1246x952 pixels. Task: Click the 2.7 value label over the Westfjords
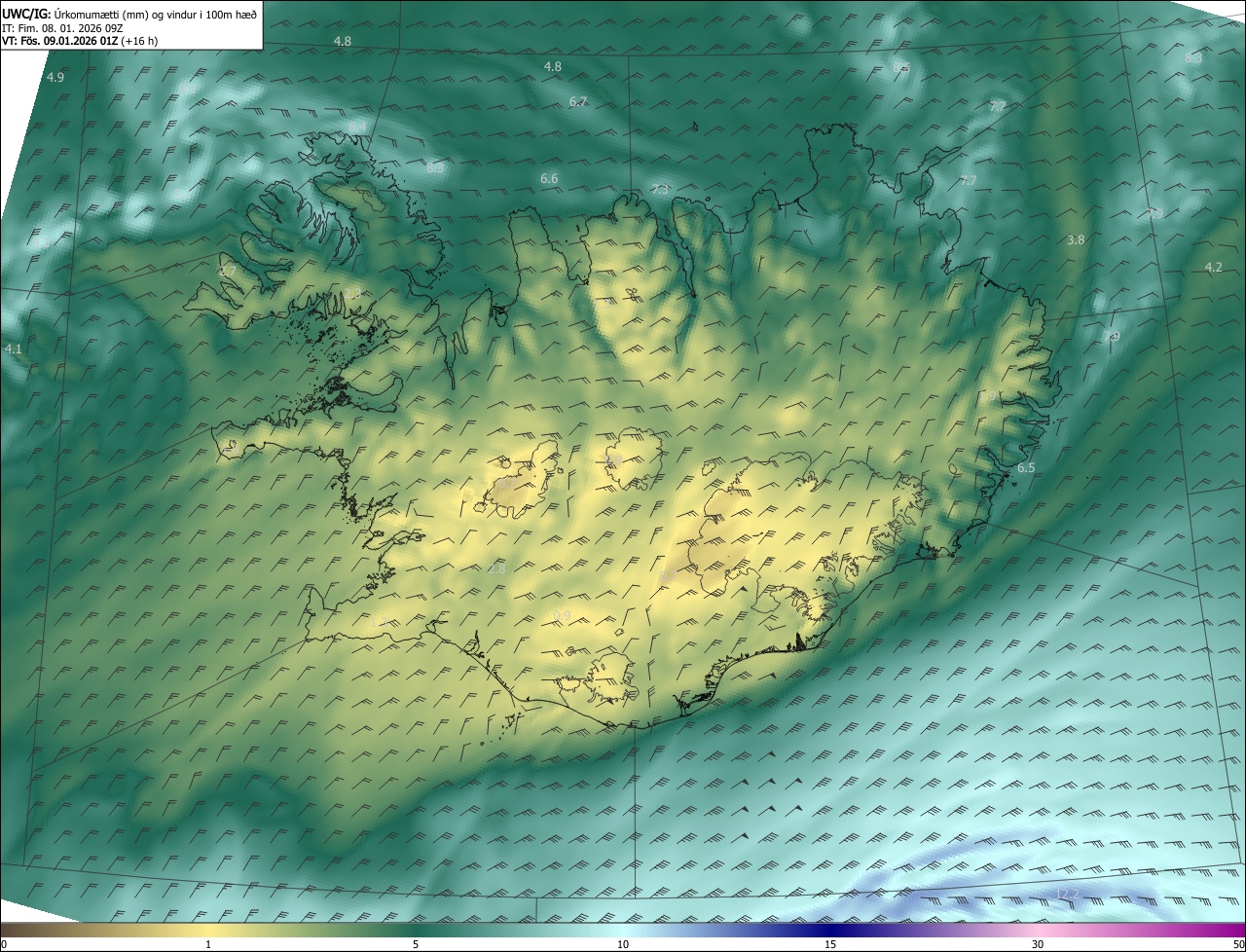(x=228, y=271)
